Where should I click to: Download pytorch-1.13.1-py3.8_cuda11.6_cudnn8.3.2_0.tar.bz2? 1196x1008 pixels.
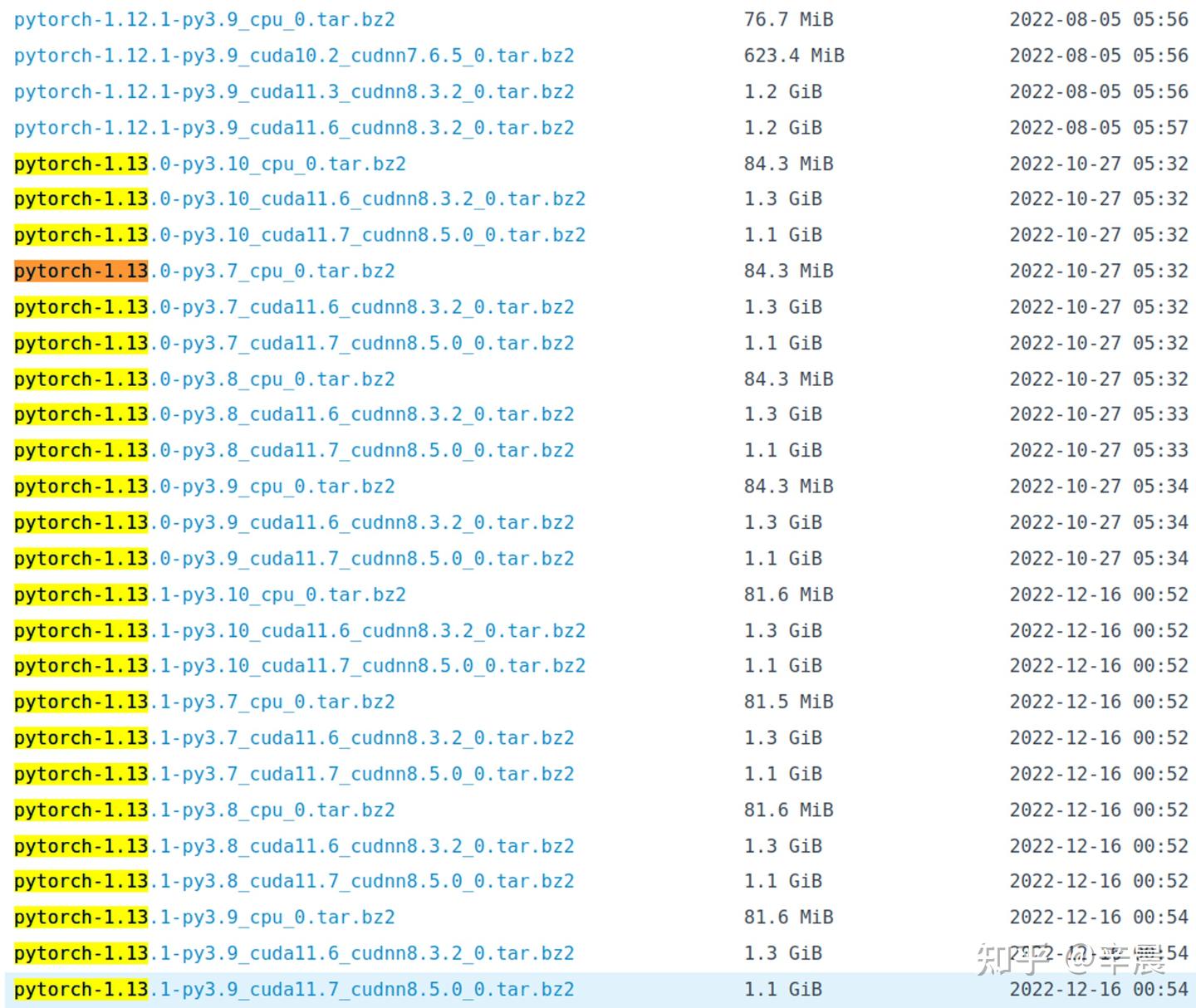294,846
